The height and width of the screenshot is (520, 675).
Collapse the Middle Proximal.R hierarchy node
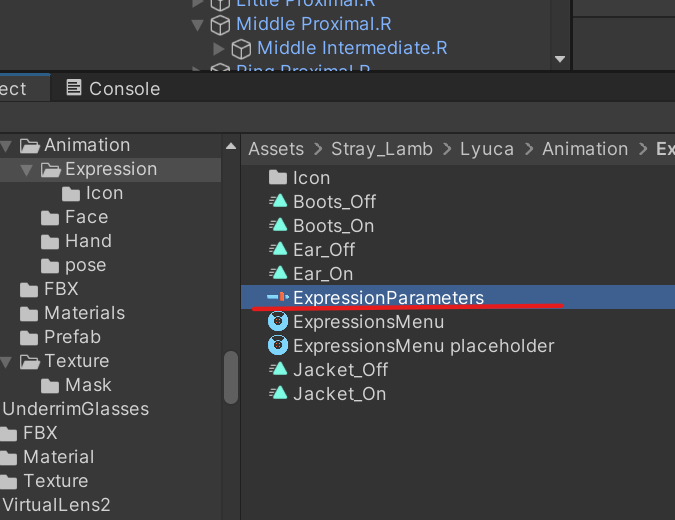198,24
